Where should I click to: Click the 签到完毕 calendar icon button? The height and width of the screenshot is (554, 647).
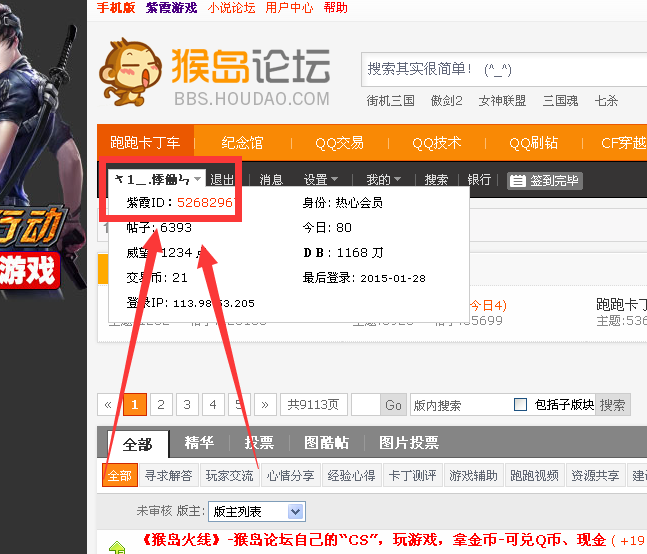pos(545,181)
